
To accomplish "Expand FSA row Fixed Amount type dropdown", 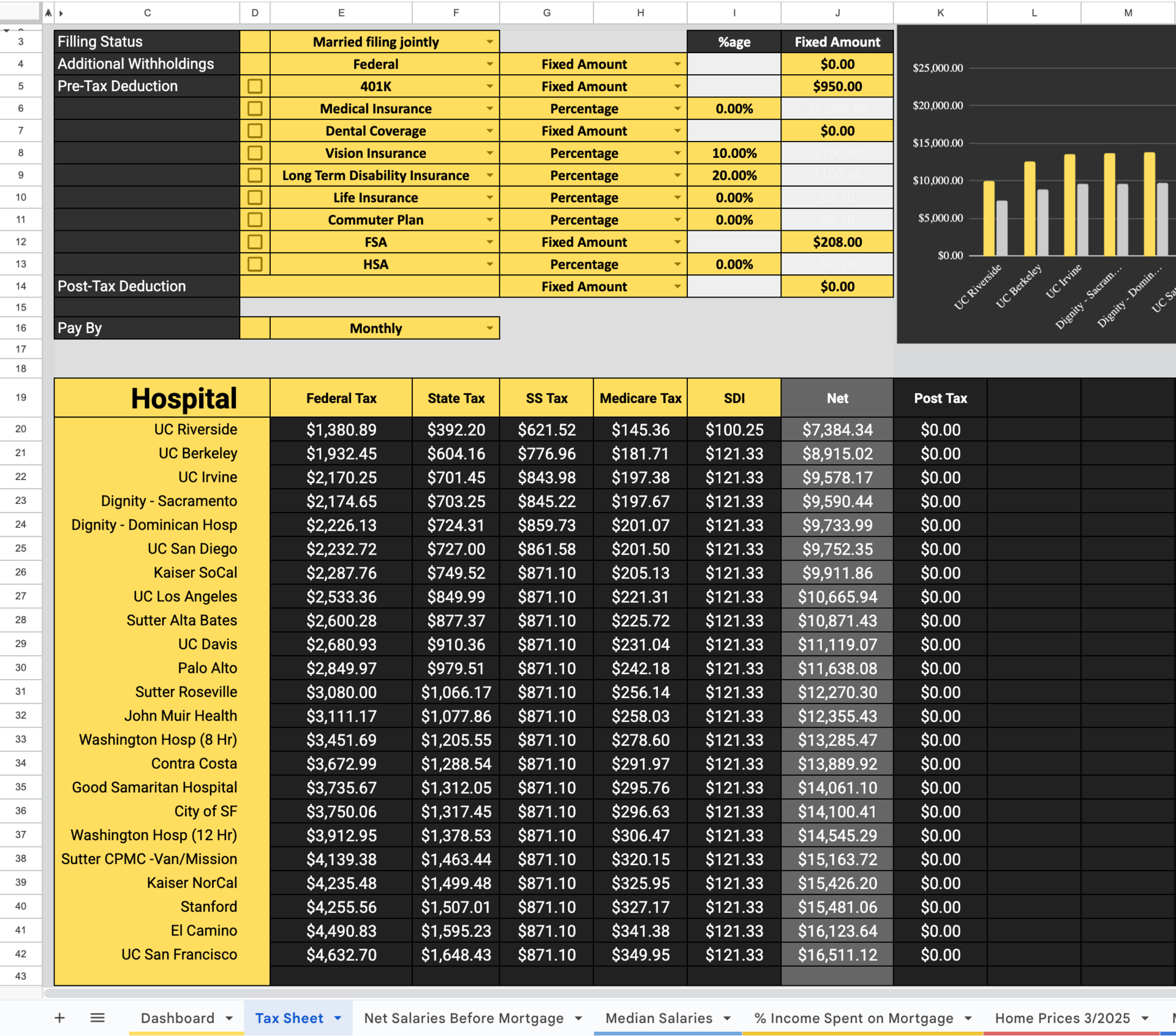I will [x=677, y=242].
